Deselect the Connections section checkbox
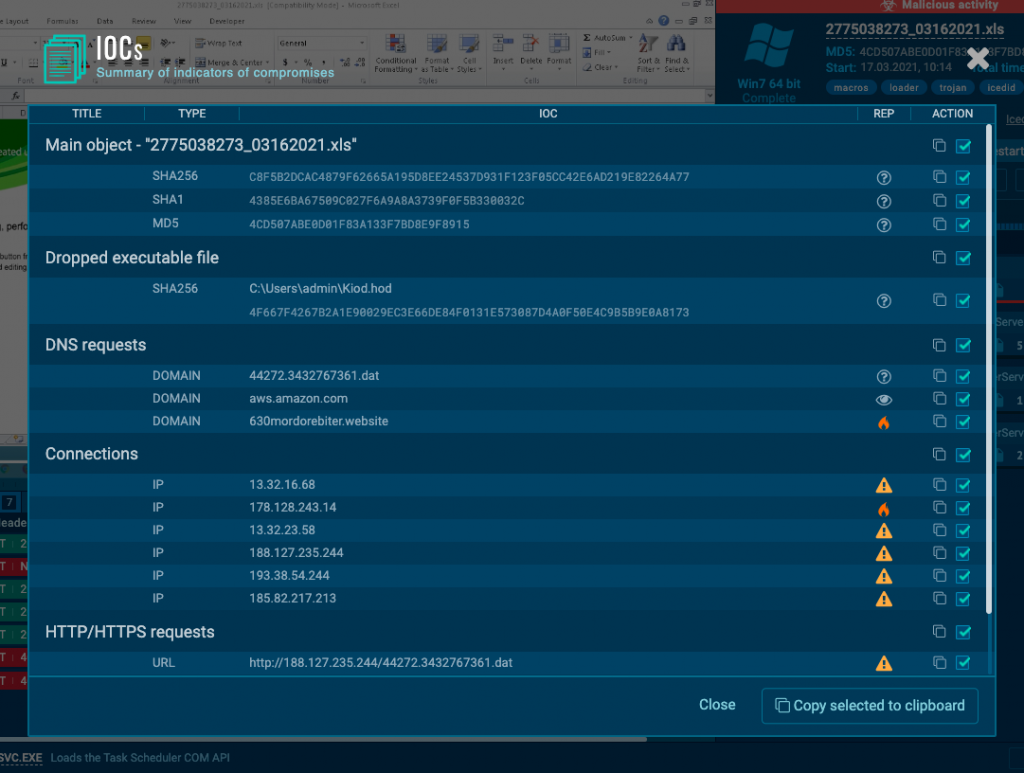1024x773 pixels. click(963, 454)
